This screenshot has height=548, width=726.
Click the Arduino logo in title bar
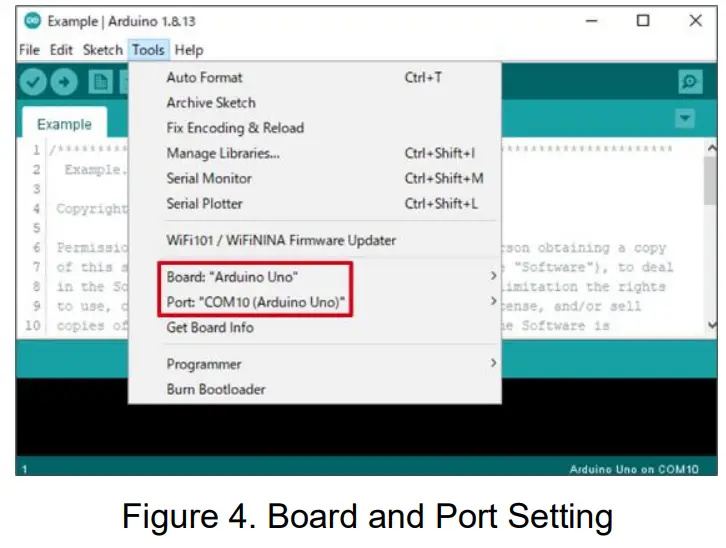[32, 21]
